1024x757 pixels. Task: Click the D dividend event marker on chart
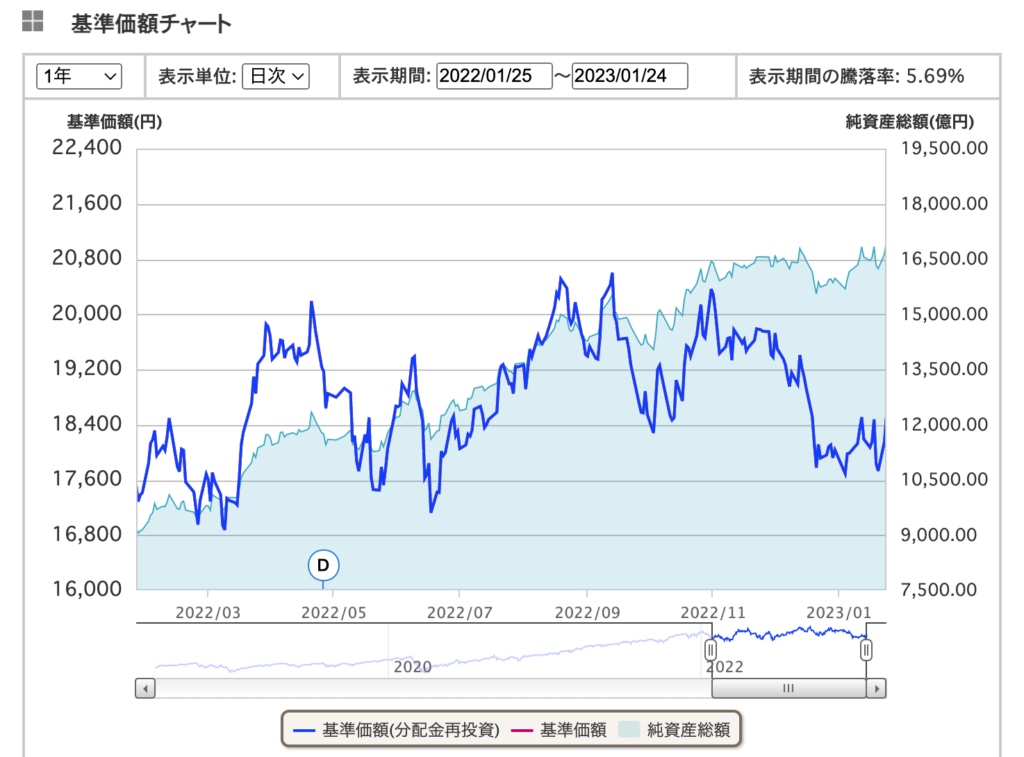(323, 565)
